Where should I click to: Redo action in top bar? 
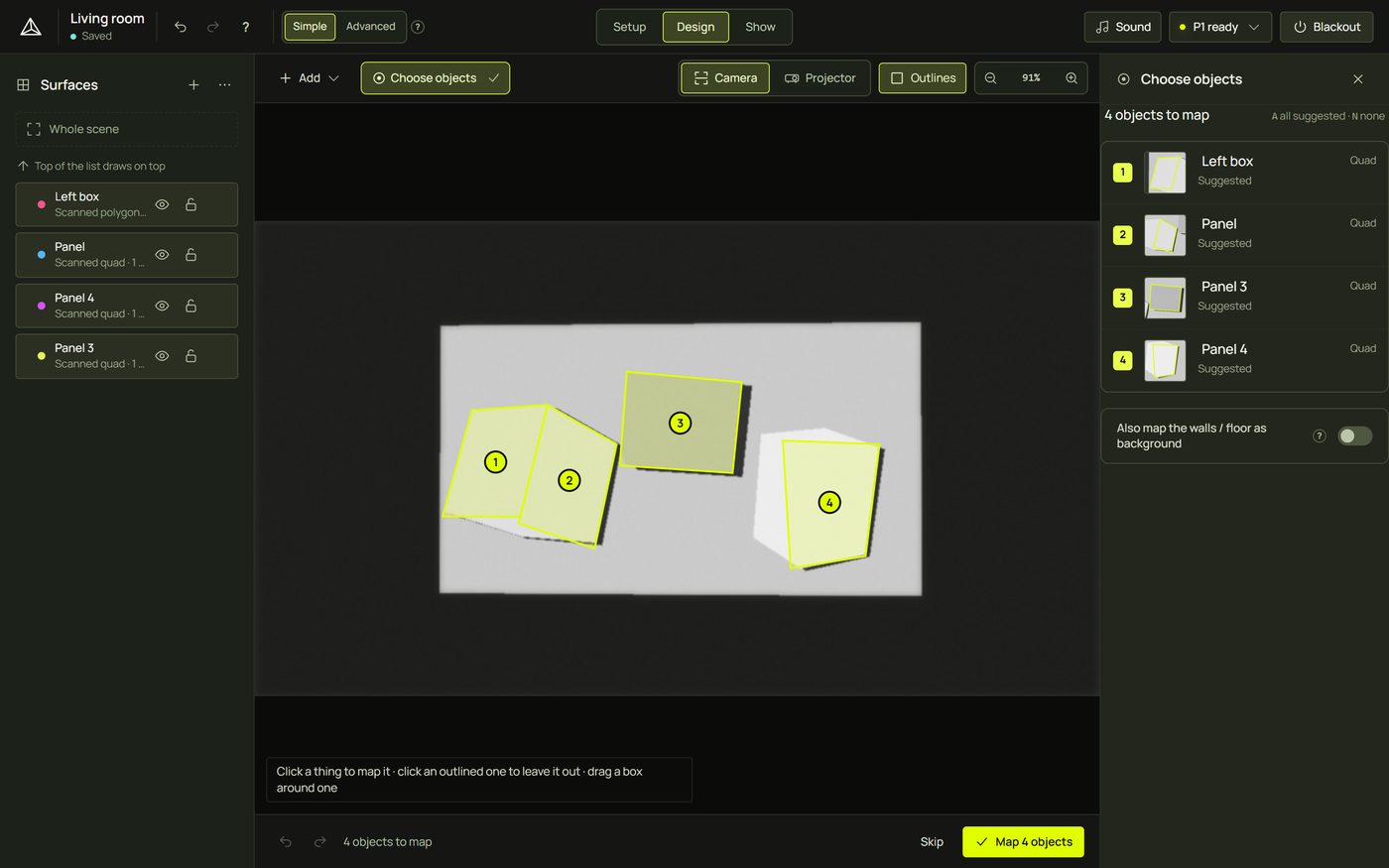(213, 27)
